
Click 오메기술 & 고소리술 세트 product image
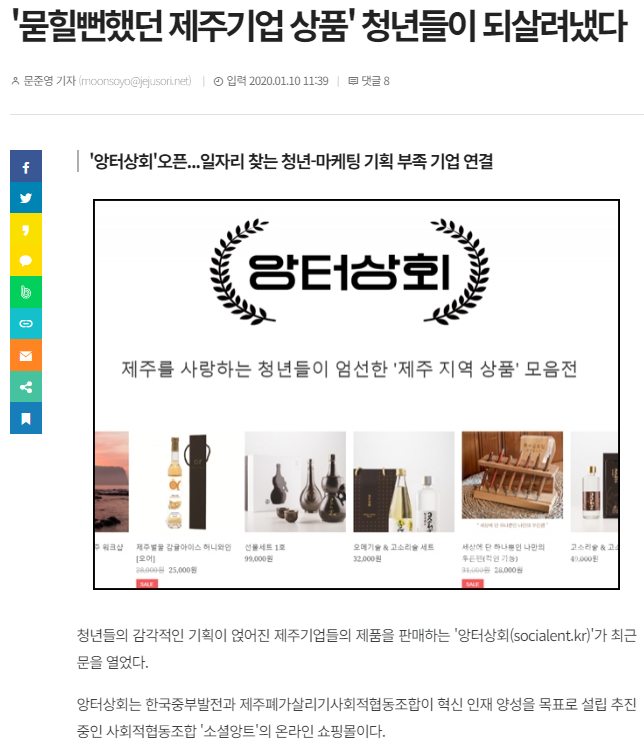pyautogui.click(x=404, y=481)
